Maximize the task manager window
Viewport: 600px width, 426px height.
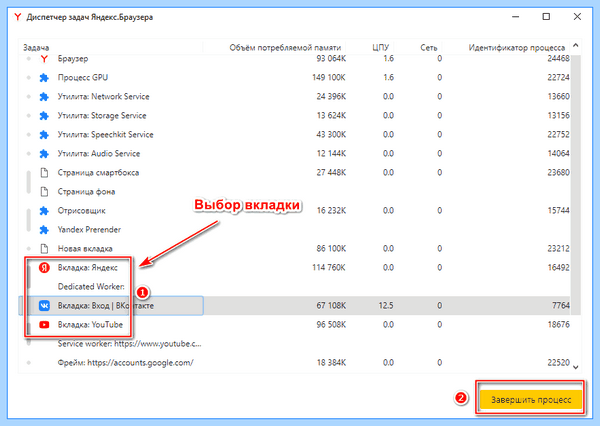pos(546,17)
